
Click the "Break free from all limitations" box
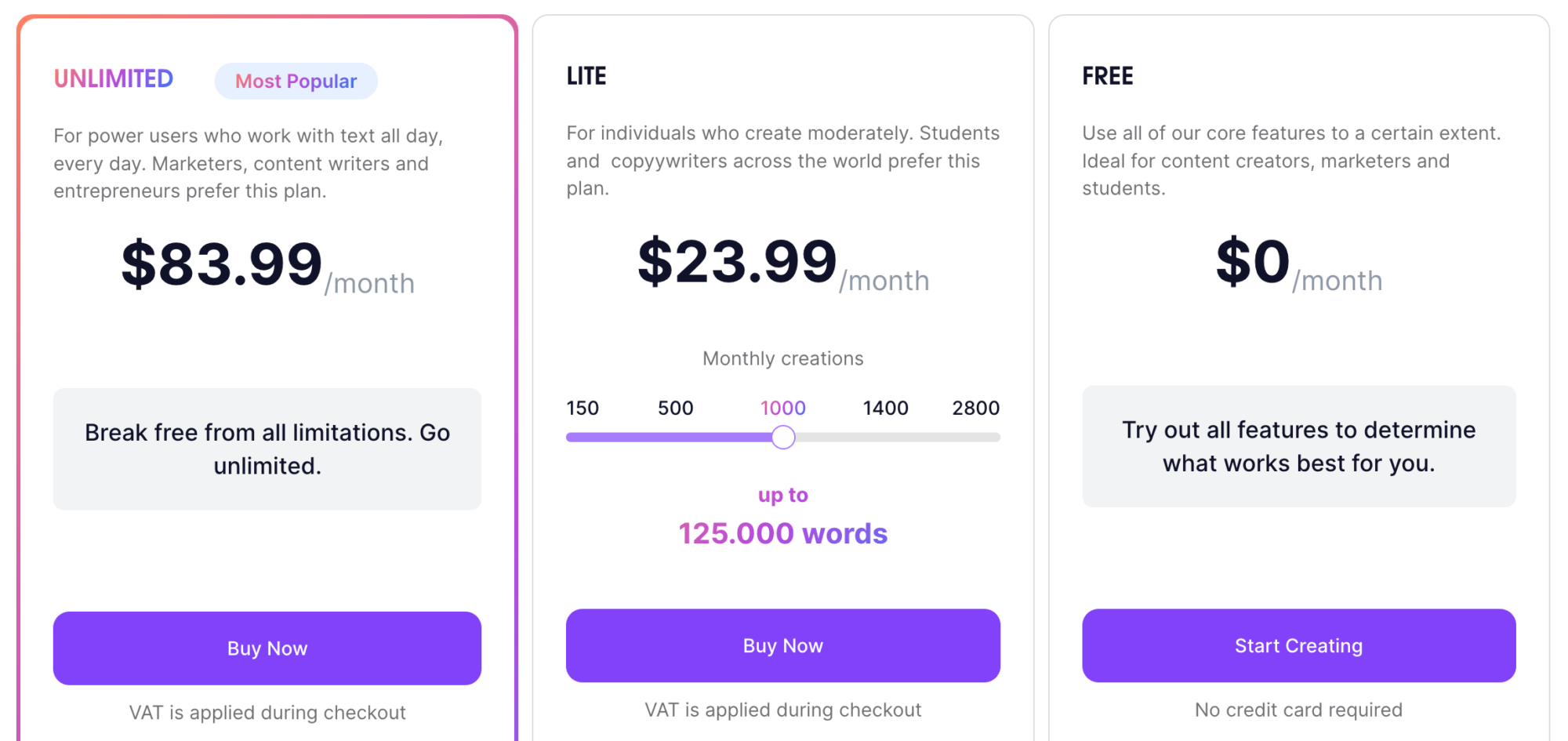pos(267,449)
